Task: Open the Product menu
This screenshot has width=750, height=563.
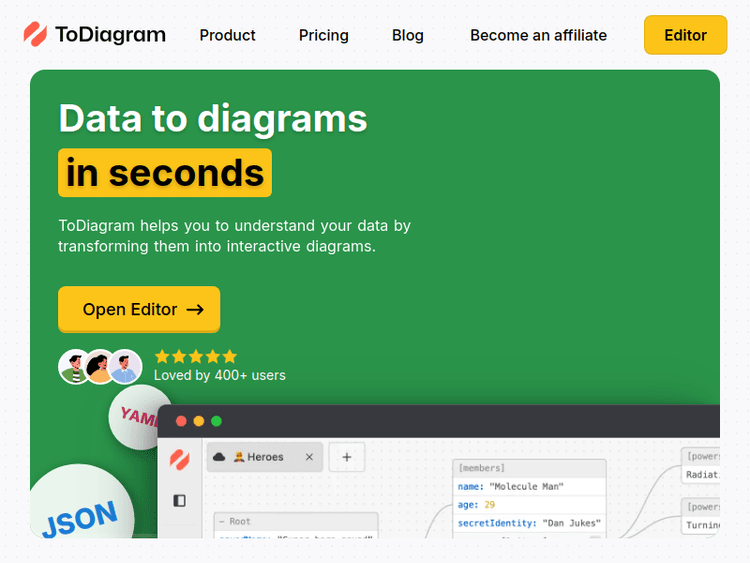Action: [x=228, y=35]
